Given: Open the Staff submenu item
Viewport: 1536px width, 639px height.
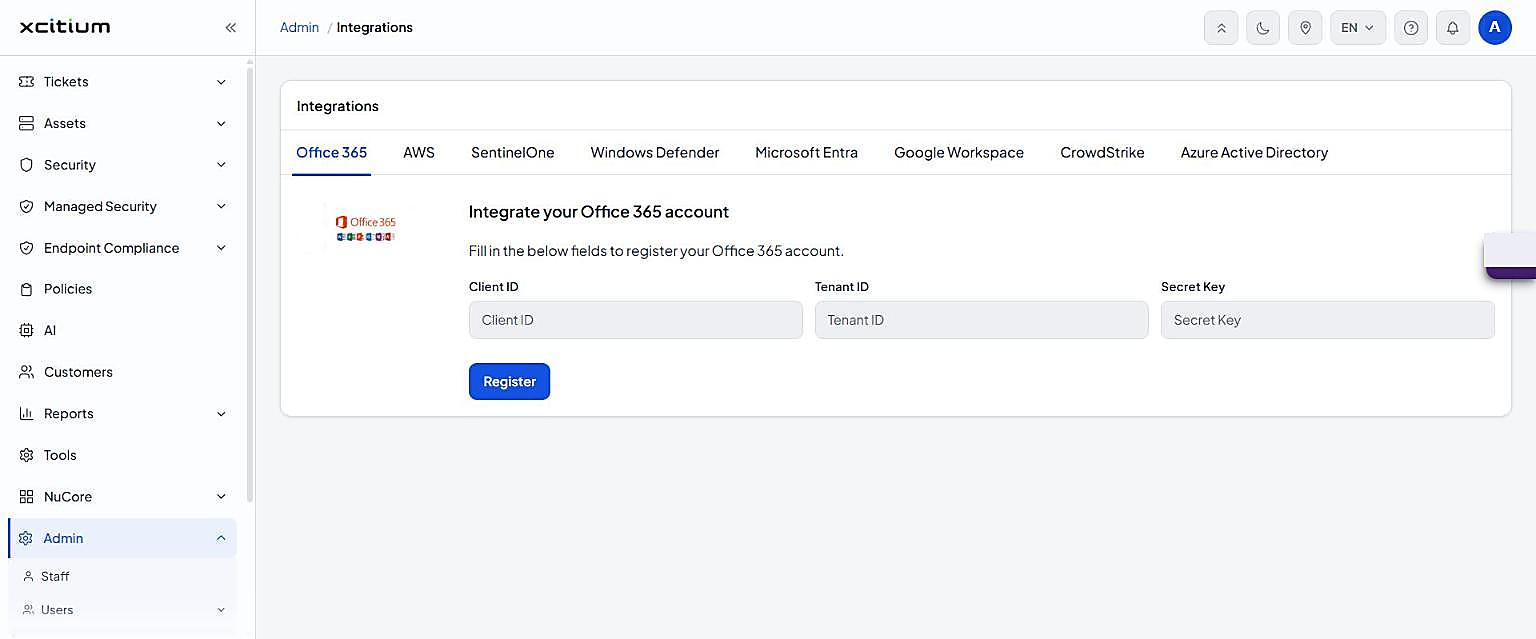Looking at the screenshot, I should tap(122, 576).
